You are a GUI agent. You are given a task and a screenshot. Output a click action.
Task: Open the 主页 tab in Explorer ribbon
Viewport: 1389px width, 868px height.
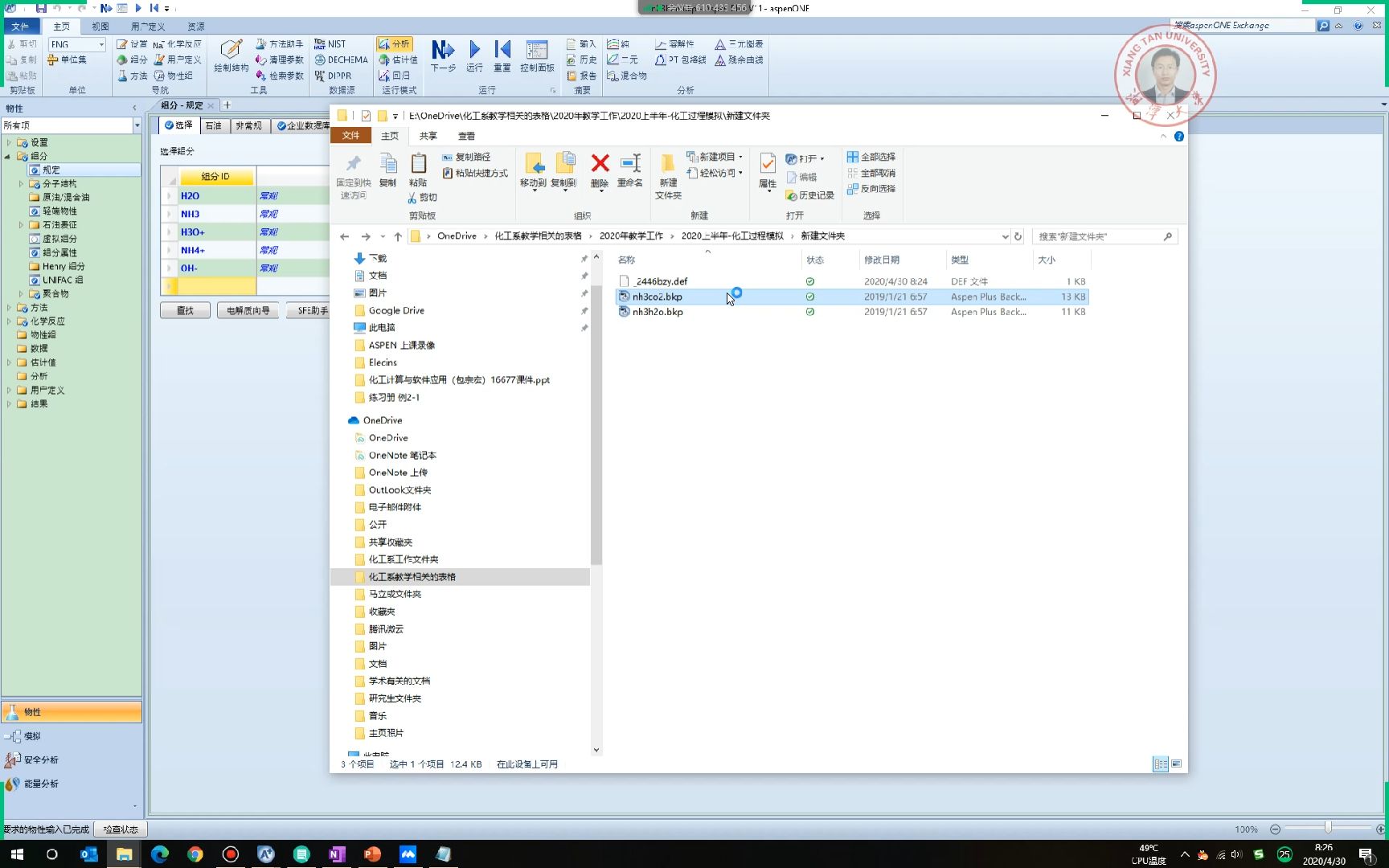coord(390,136)
